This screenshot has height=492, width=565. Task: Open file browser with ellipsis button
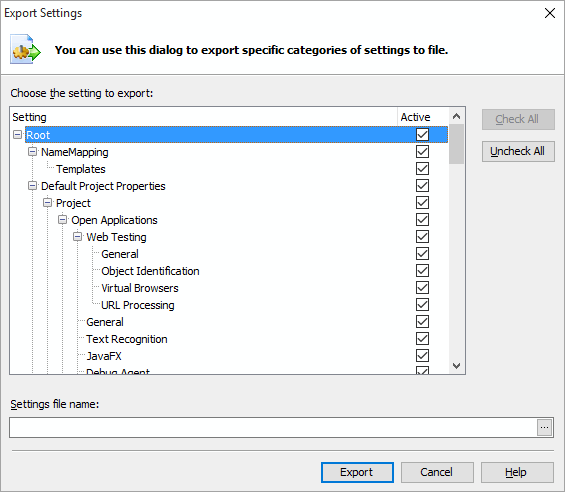click(x=544, y=427)
